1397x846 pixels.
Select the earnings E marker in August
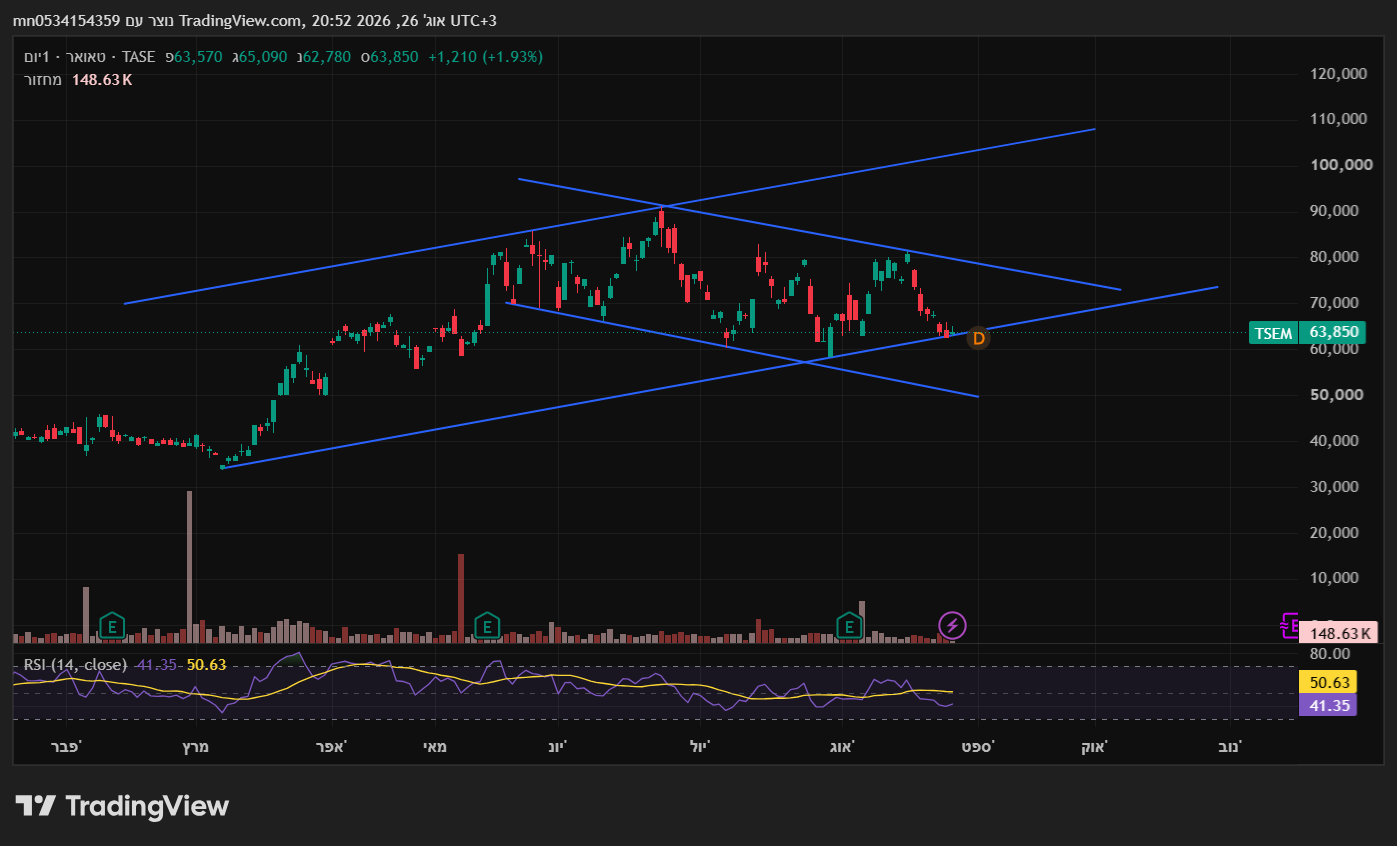(x=850, y=627)
